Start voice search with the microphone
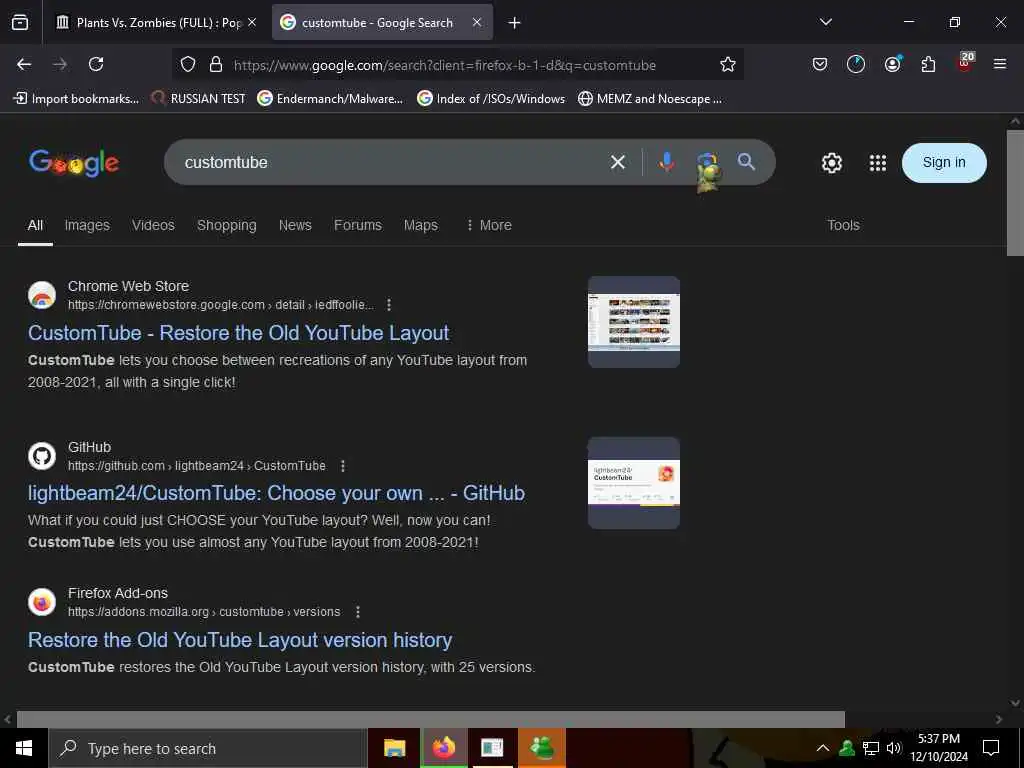Screen dimensions: 1024x768 coord(666,162)
